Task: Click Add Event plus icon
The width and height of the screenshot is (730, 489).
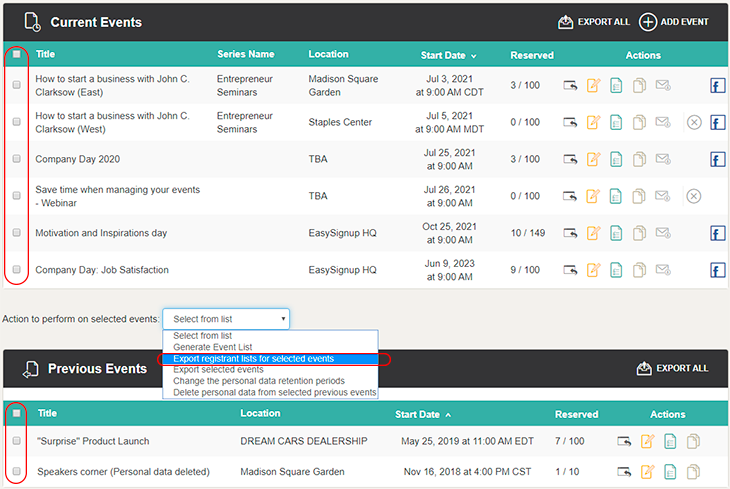Action: click(647, 22)
